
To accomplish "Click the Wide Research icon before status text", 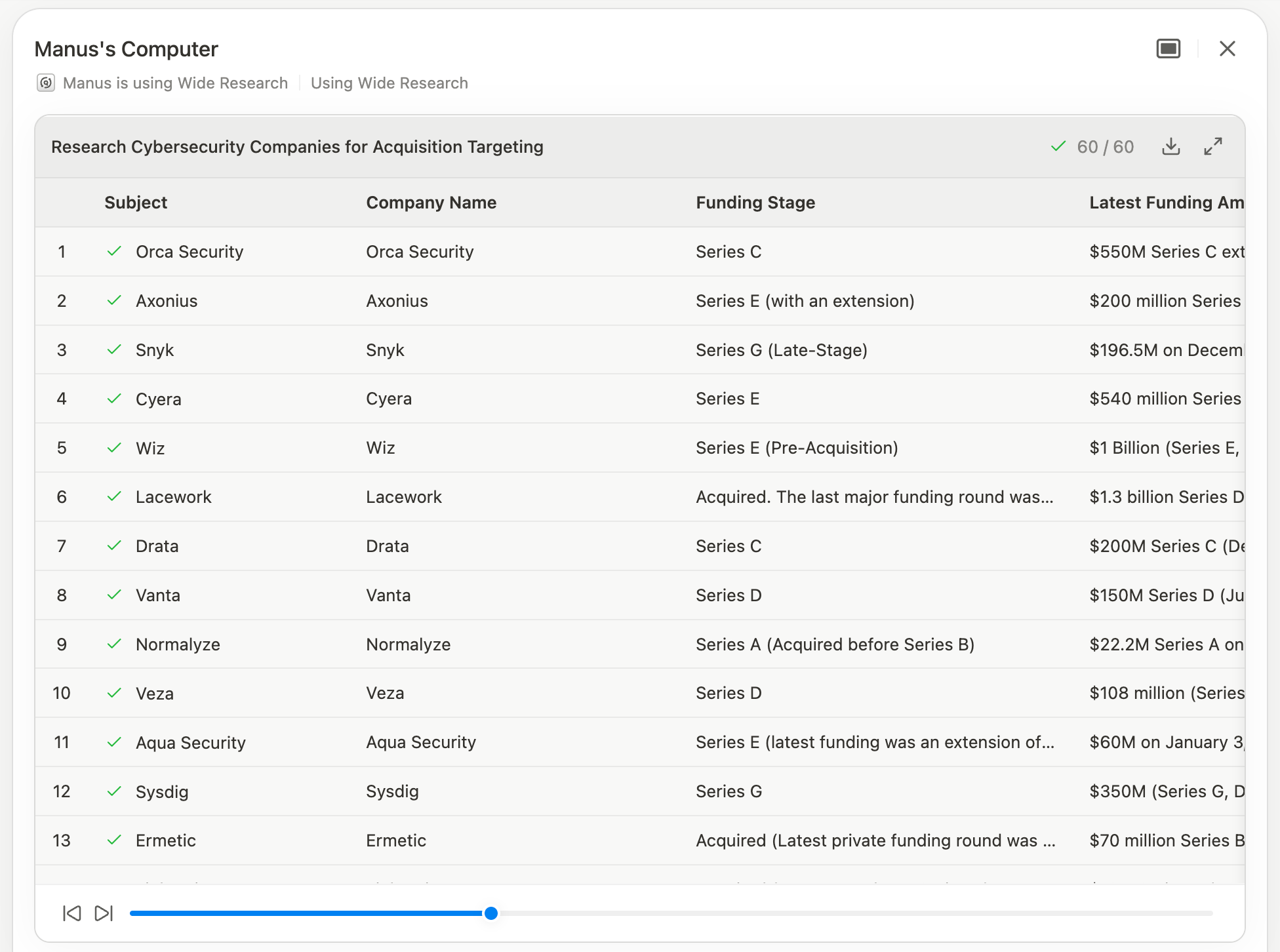I will 46,83.
